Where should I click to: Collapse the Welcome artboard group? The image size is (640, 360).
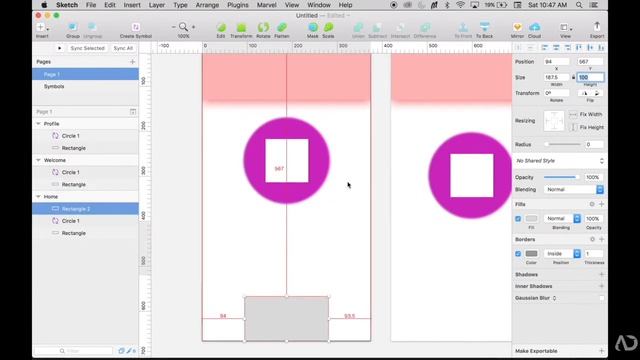pos(38,160)
